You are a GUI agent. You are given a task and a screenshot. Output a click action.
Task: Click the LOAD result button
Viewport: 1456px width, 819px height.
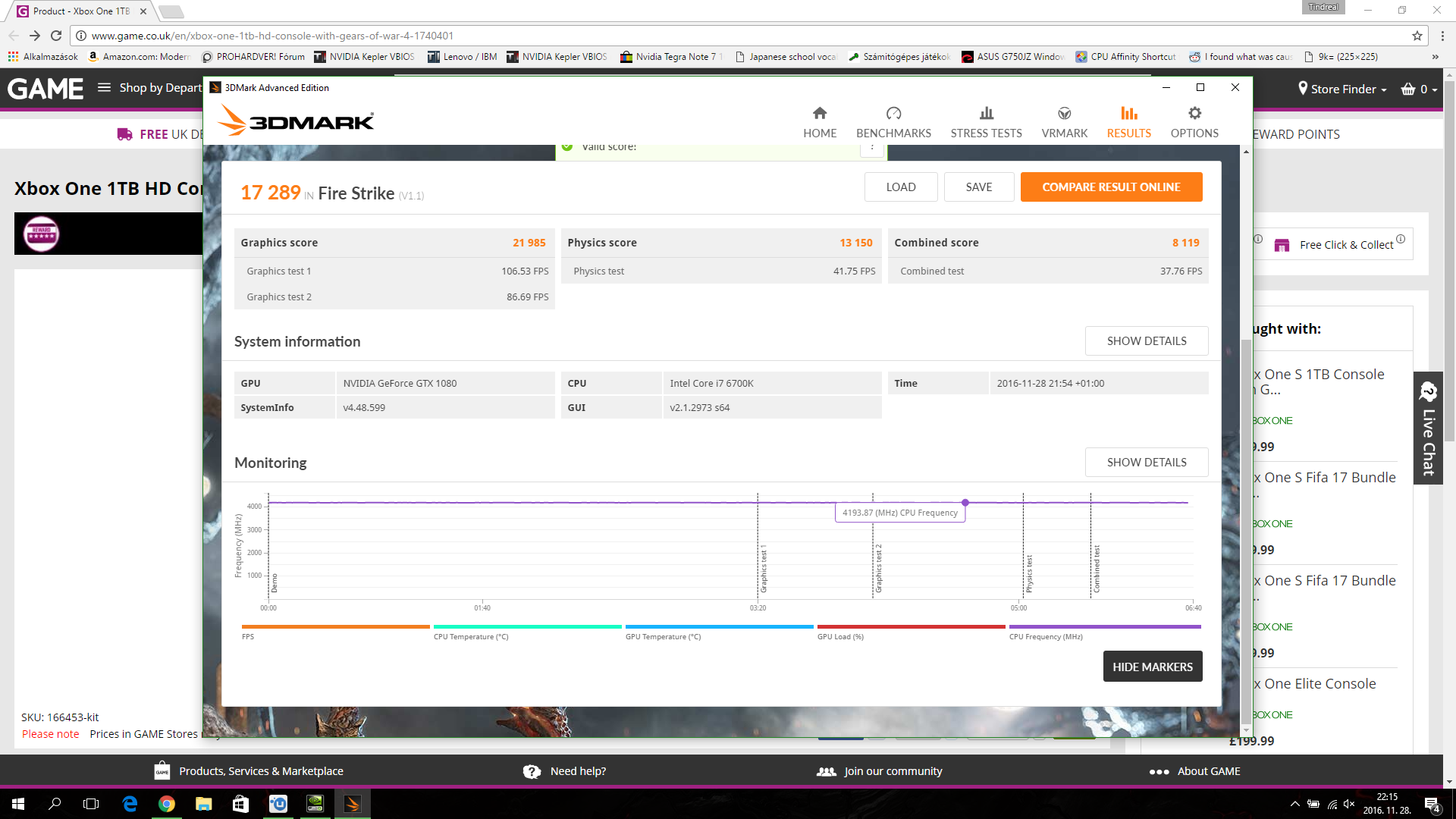(901, 187)
